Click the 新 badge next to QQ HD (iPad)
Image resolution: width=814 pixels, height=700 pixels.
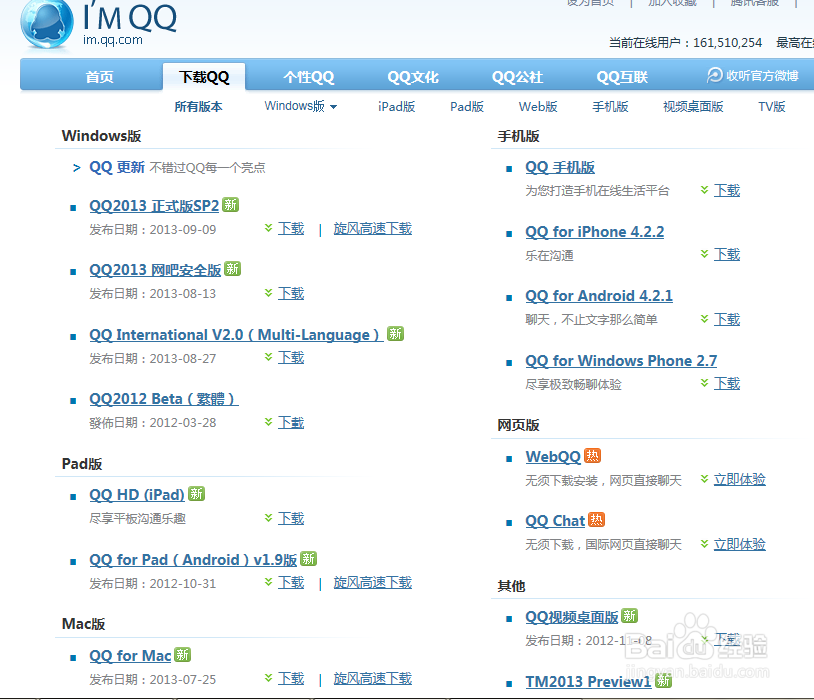[196, 493]
